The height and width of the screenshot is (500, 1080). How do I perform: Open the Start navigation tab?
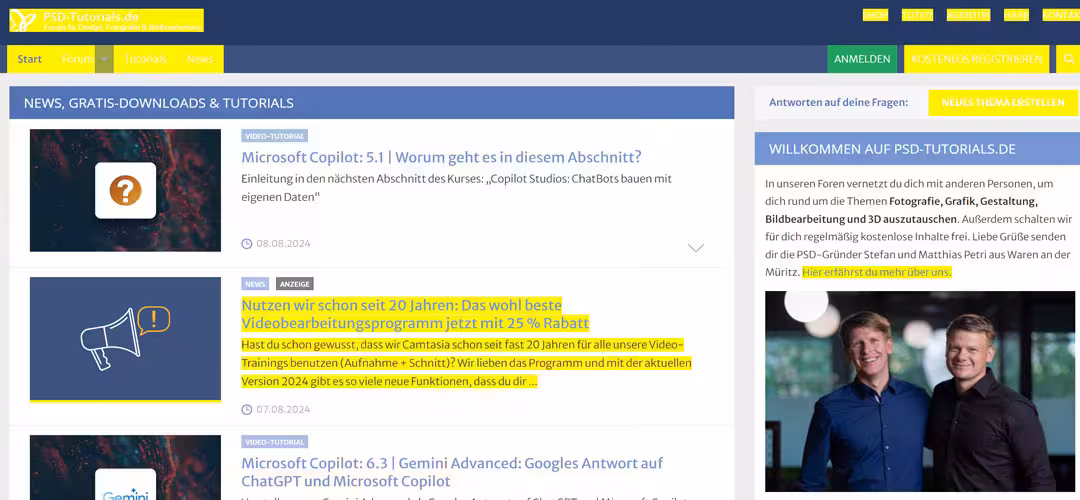30,59
